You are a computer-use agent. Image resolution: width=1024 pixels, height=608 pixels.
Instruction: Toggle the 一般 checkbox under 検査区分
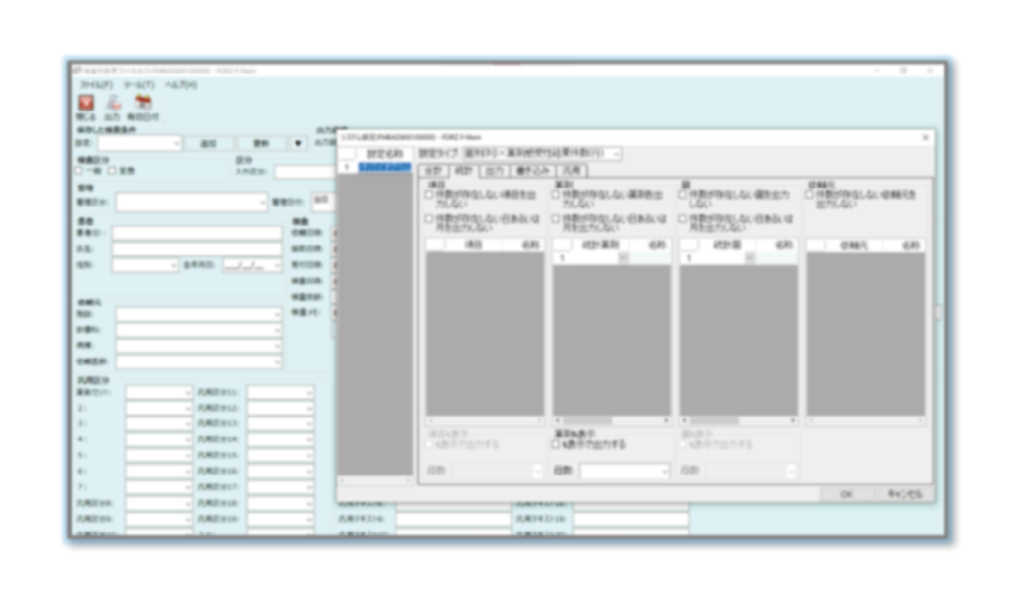[79, 171]
